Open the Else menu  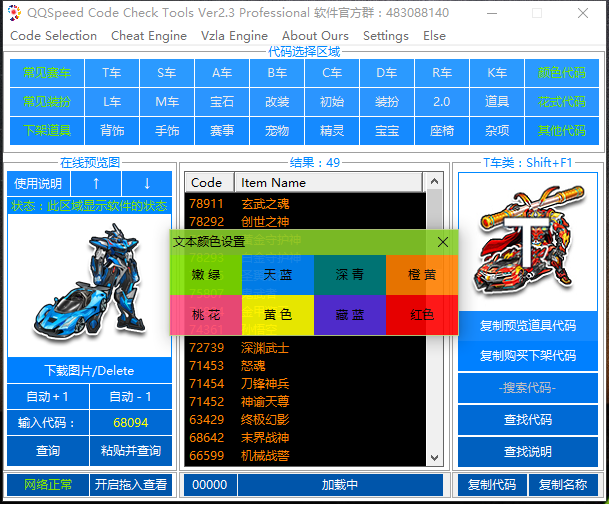click(434, 36)
